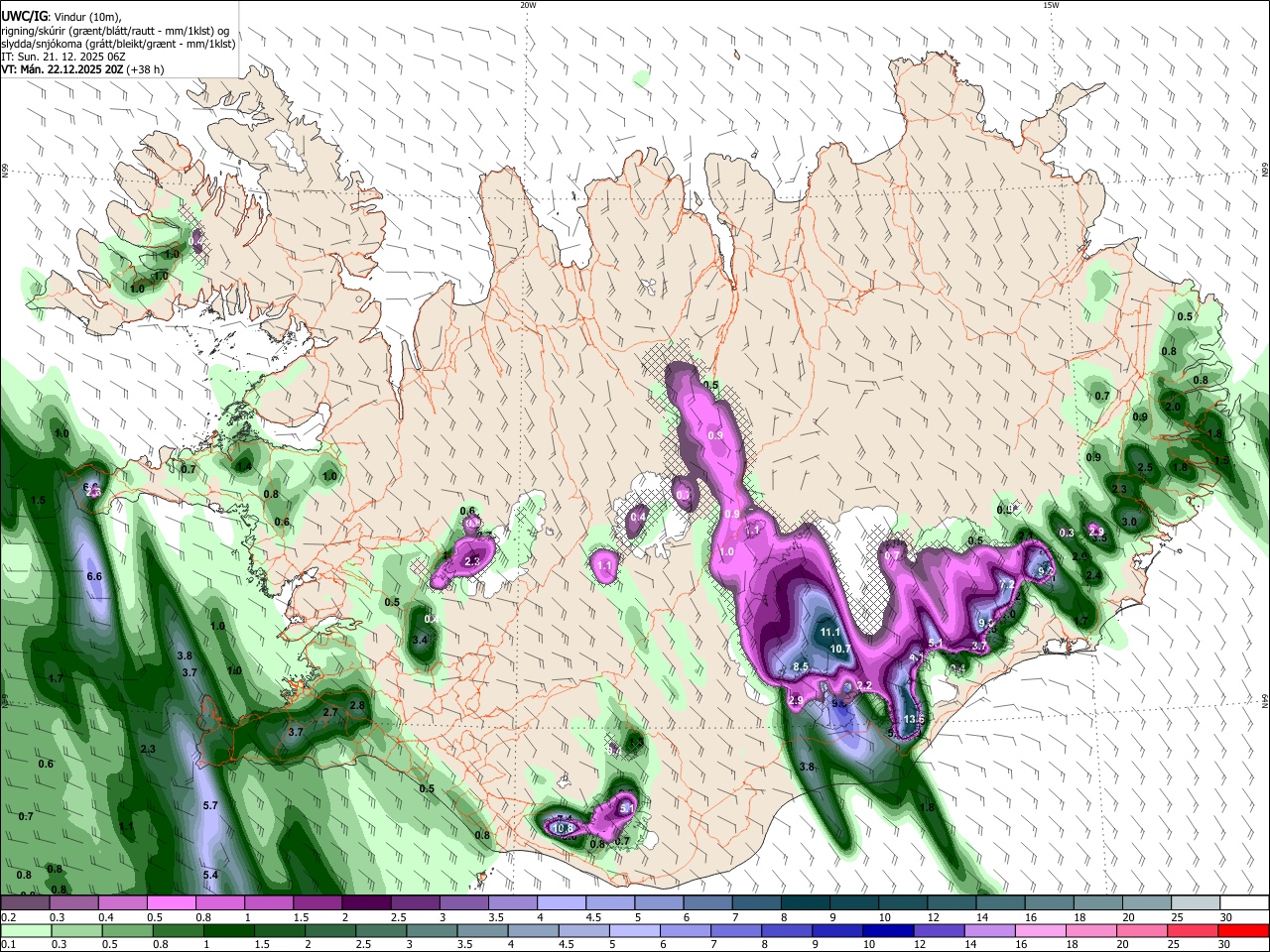Screen dimensions: 1270x952
Task: Select lower legend swatch for 30 (pure red)
Action: point(1244,930)
